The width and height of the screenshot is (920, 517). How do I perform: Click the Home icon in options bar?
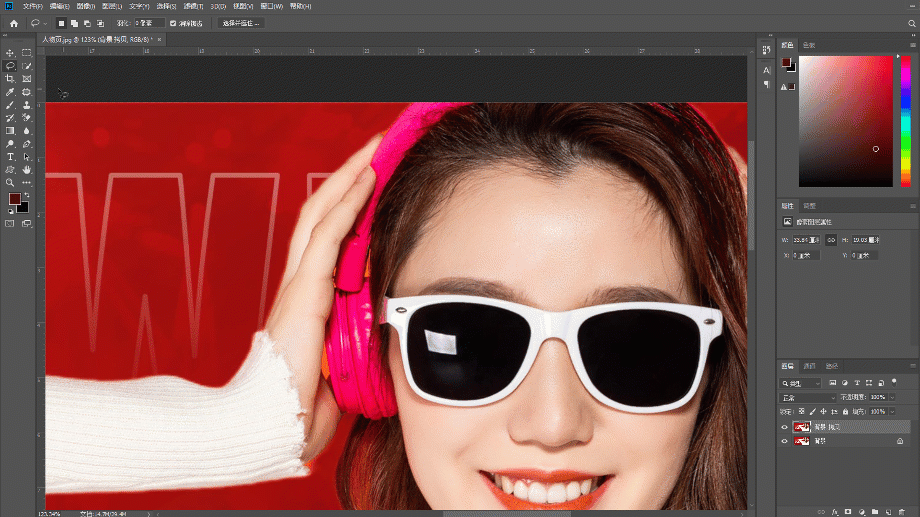(14, 23)
